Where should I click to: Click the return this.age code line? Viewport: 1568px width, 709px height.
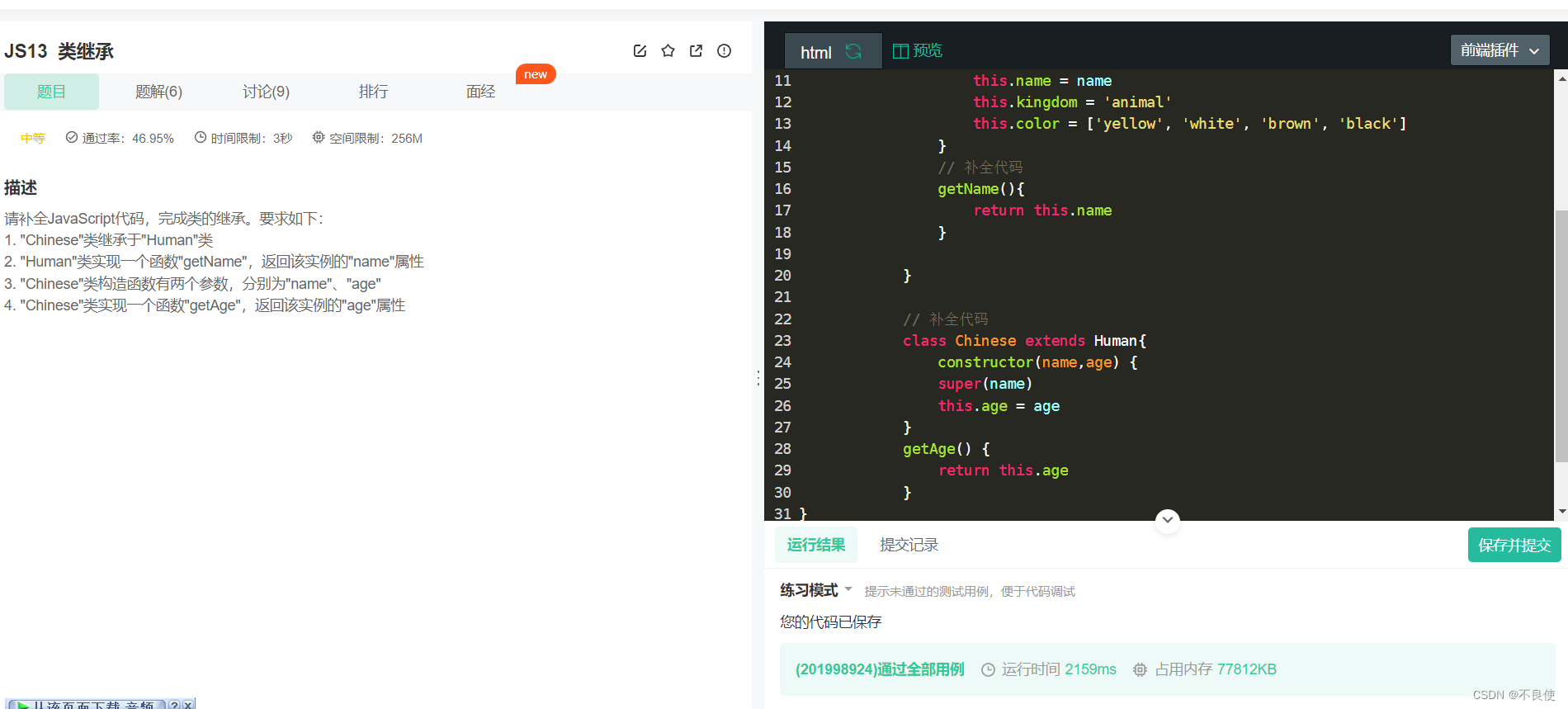tap(1003, 470)
